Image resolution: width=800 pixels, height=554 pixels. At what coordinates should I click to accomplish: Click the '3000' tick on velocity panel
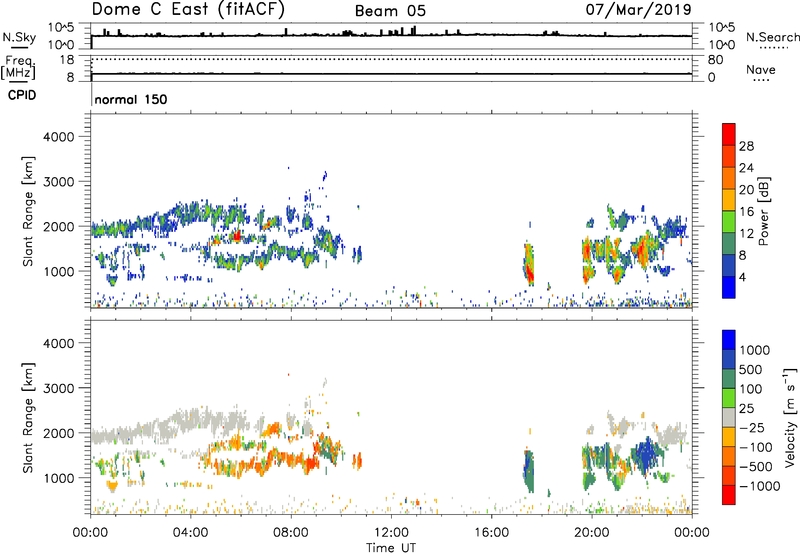point(59,388)
